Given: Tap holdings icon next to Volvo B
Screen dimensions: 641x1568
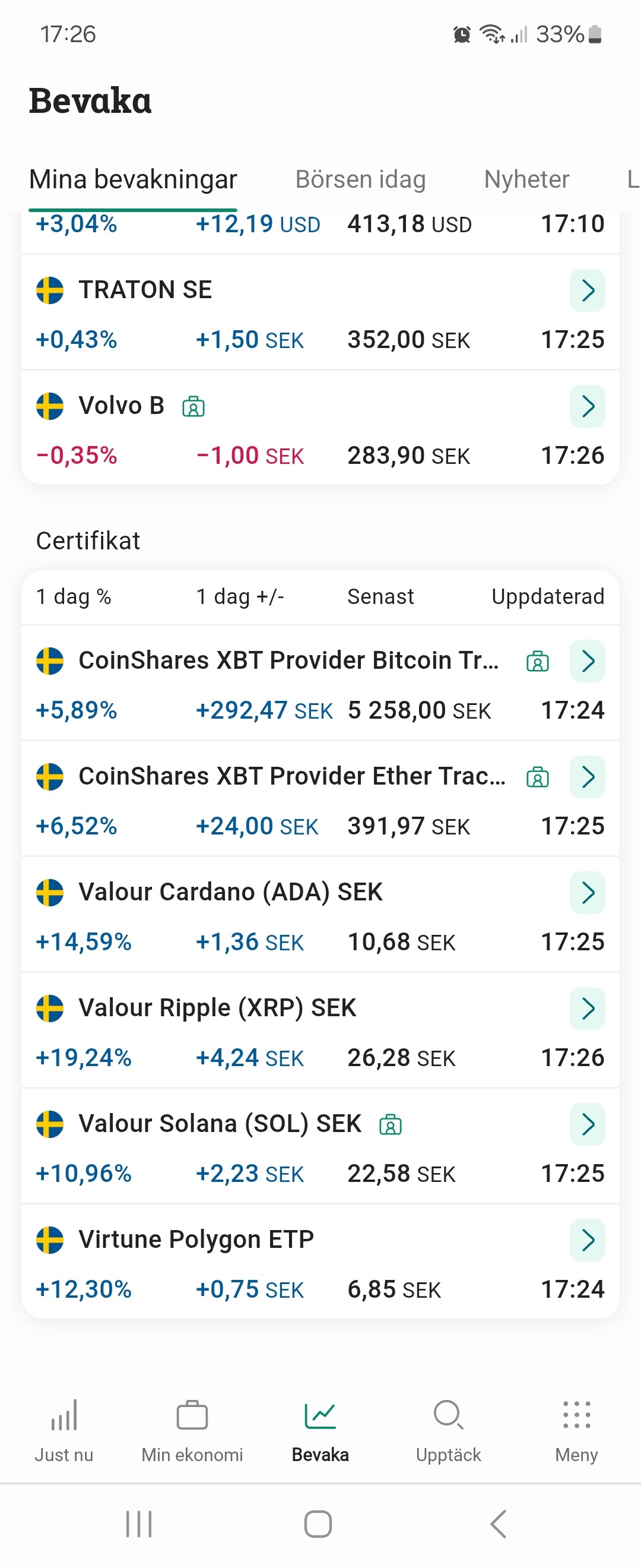Looking at the screenshot, I should tap(193, 407).
